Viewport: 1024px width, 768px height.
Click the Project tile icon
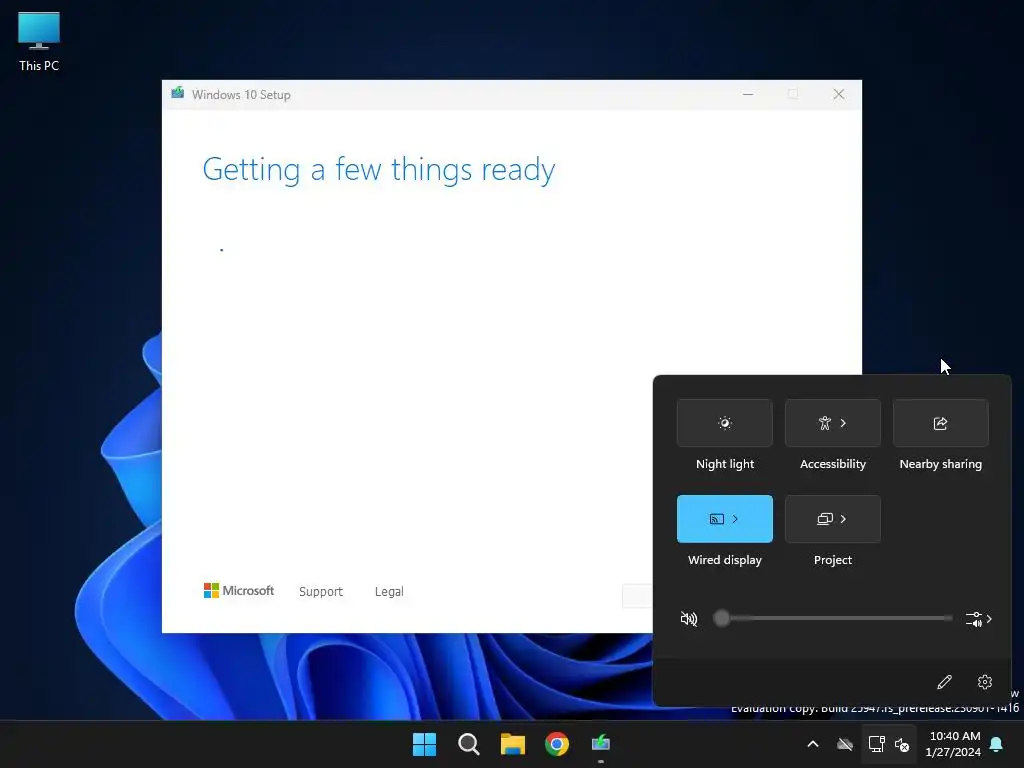[x=825, y=519]
